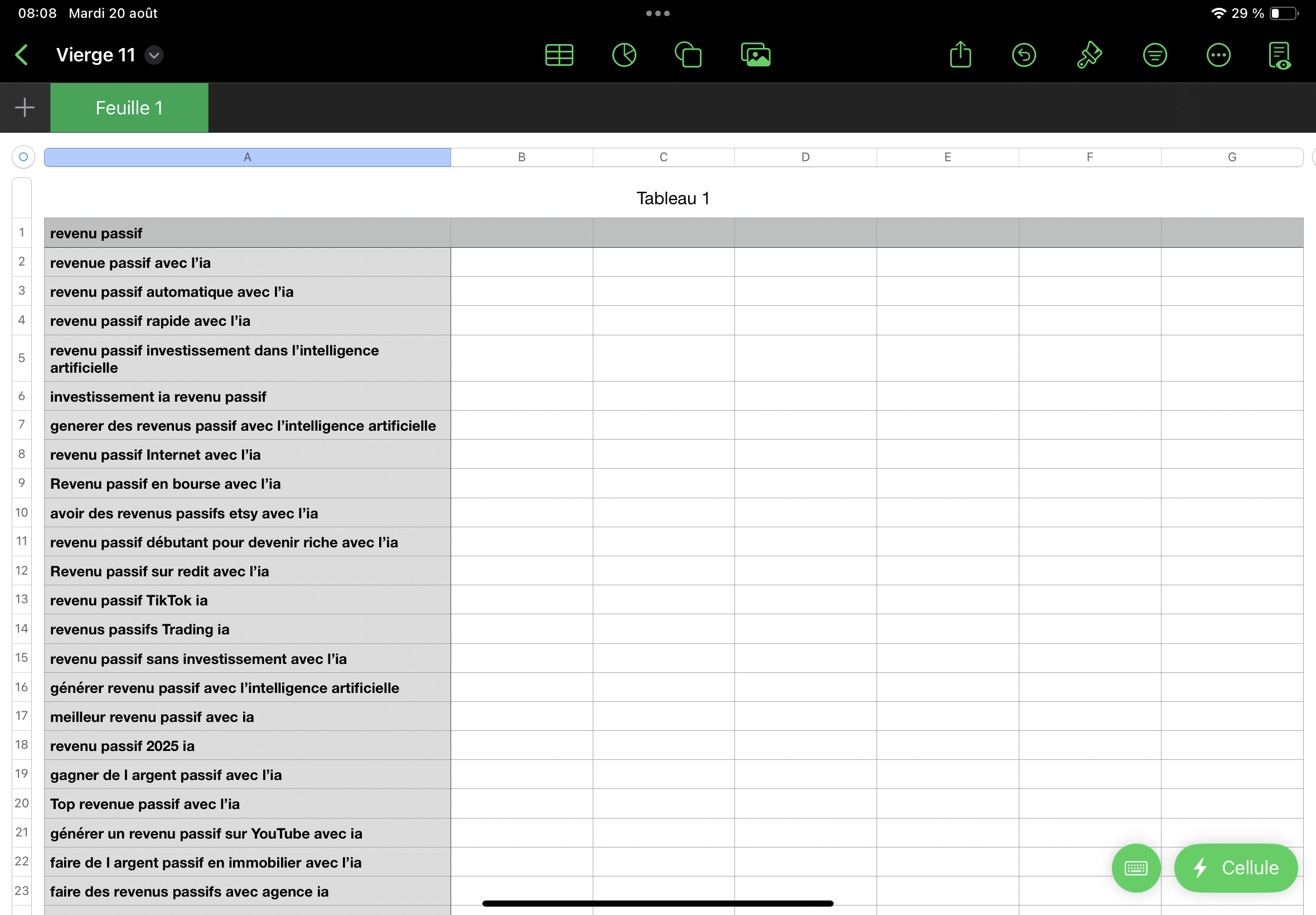Add a new sheet with plus button

pos(25,107)
